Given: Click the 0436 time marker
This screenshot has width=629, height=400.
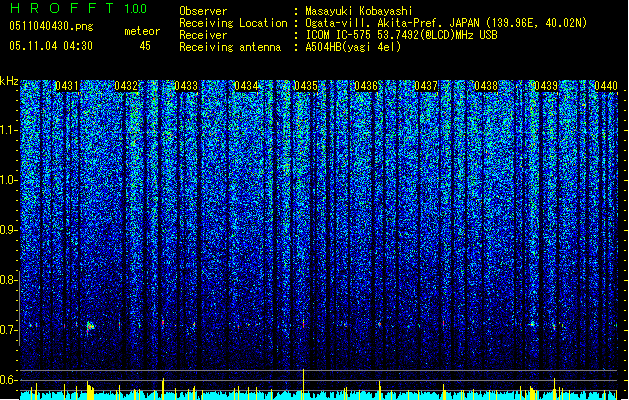Looking at the screenshot, I should (366, 86).
